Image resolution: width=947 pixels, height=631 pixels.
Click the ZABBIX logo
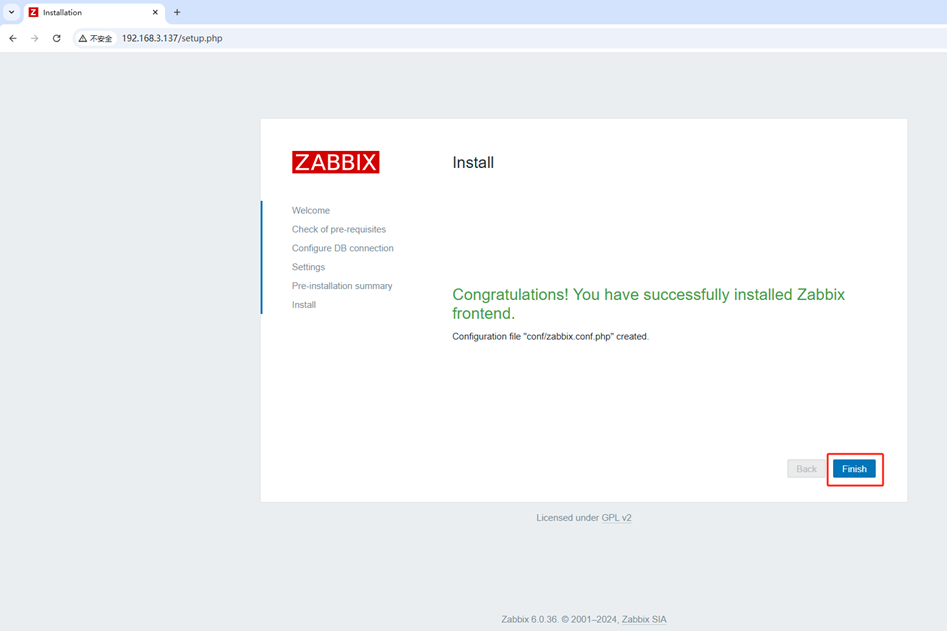pyautogui.click(x=336, y=162)
